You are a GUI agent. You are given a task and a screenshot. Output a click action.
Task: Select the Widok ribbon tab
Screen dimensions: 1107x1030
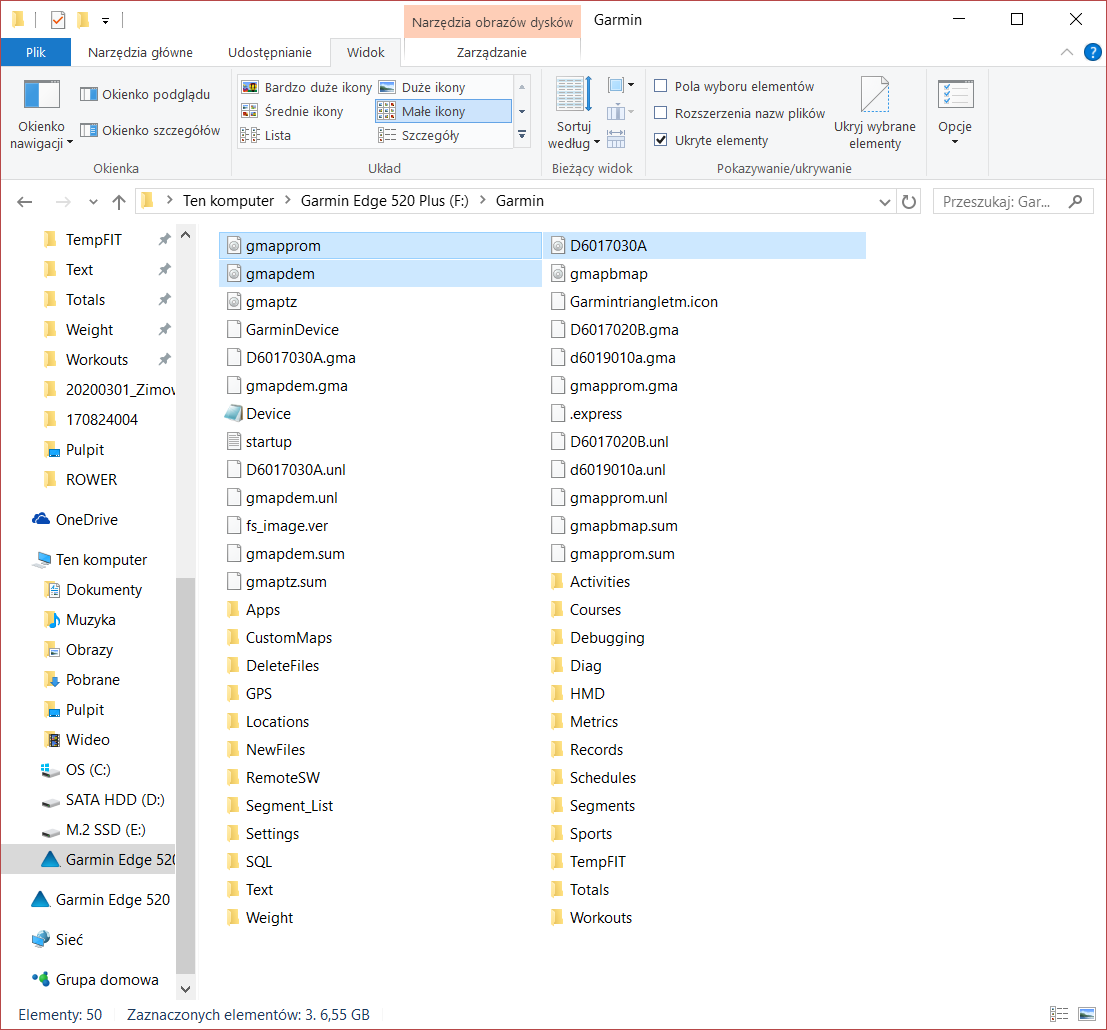point(366,52)
